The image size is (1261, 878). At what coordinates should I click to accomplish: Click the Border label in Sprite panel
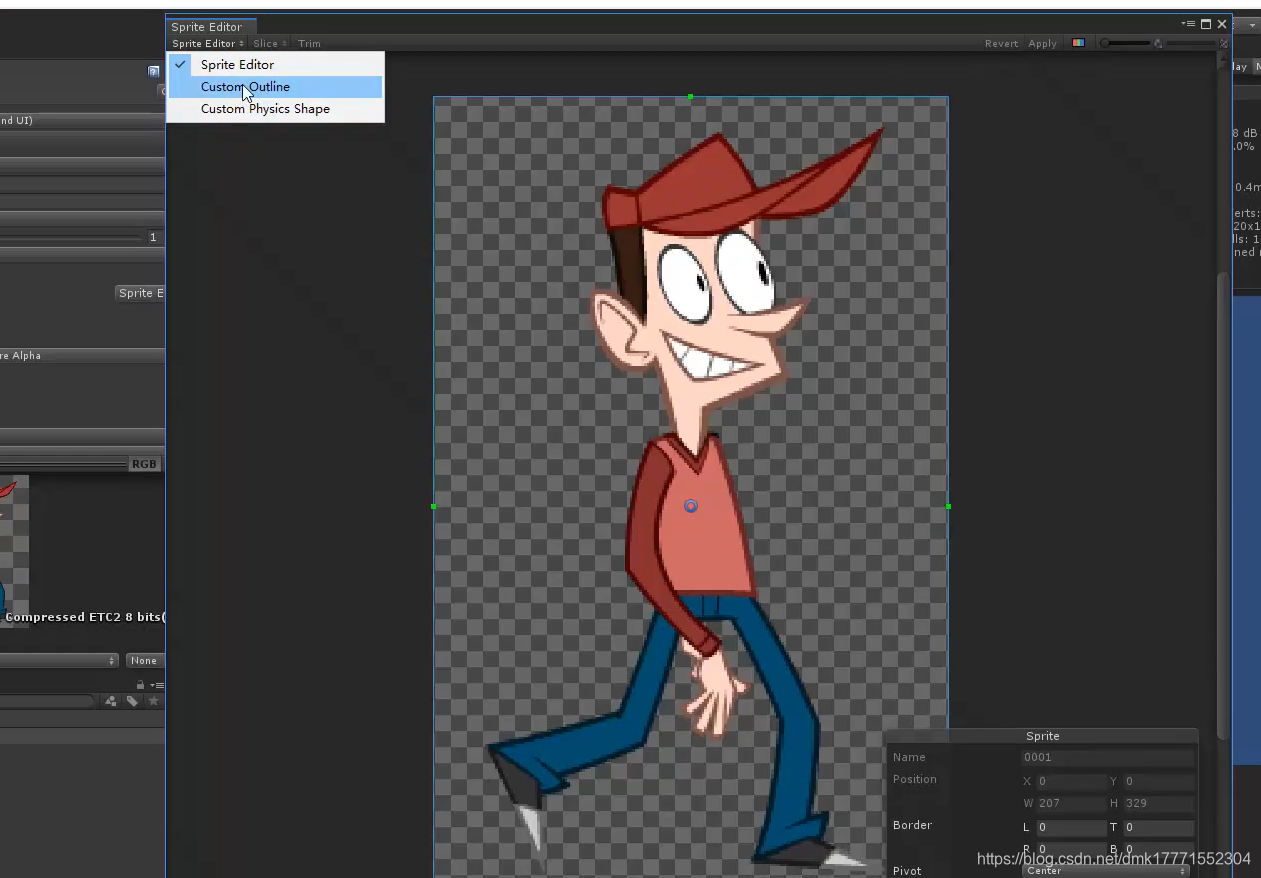(x=912, y=825)
